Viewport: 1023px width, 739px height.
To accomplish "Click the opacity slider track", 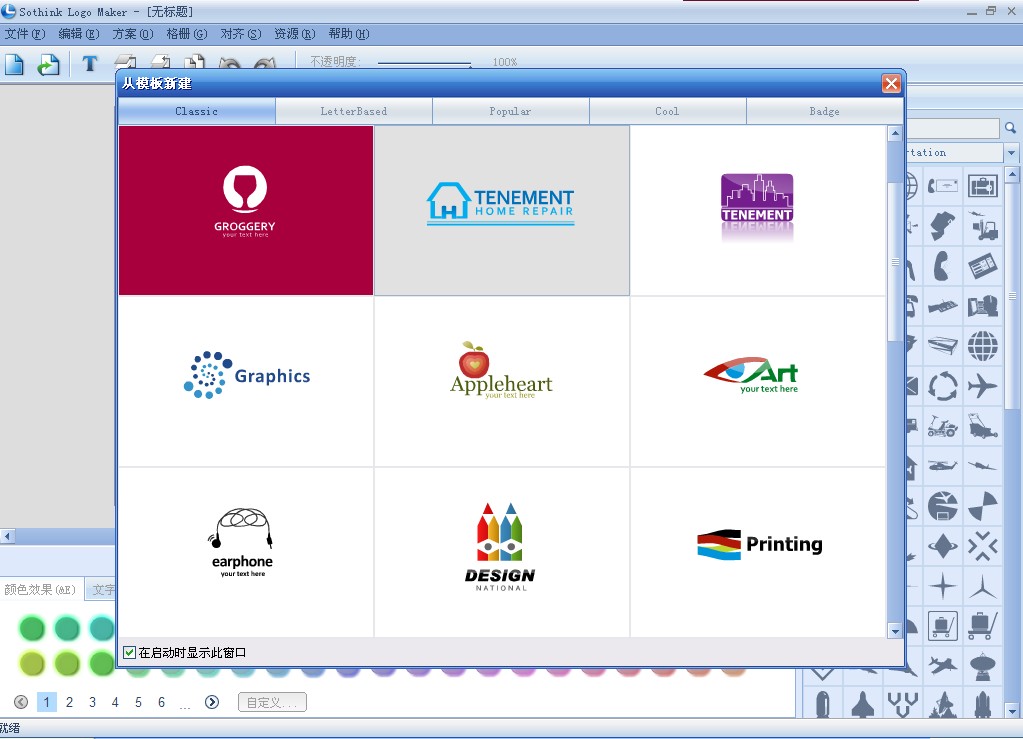I will (424, 63).
